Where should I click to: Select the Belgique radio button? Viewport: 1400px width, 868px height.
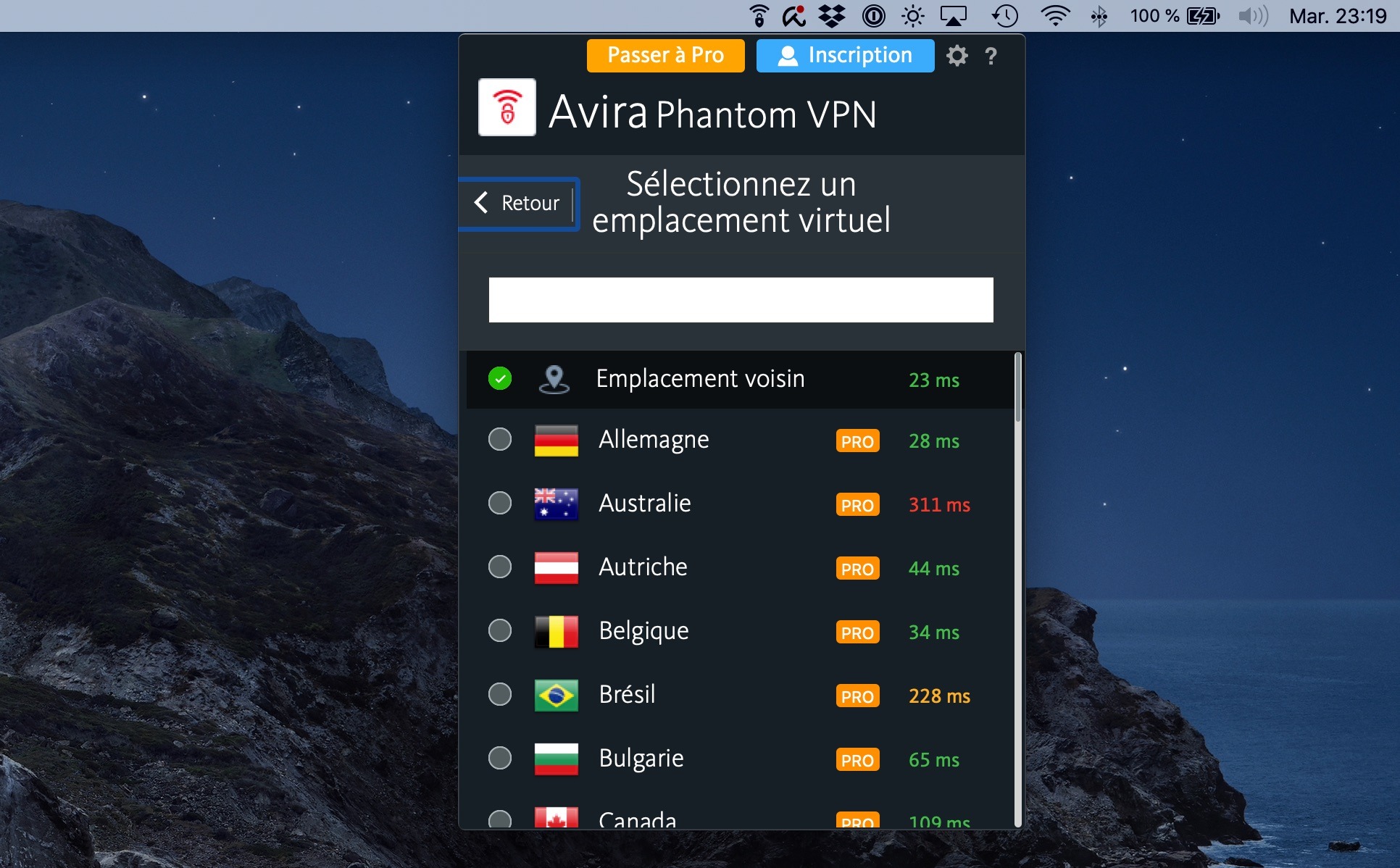point(500,630)
